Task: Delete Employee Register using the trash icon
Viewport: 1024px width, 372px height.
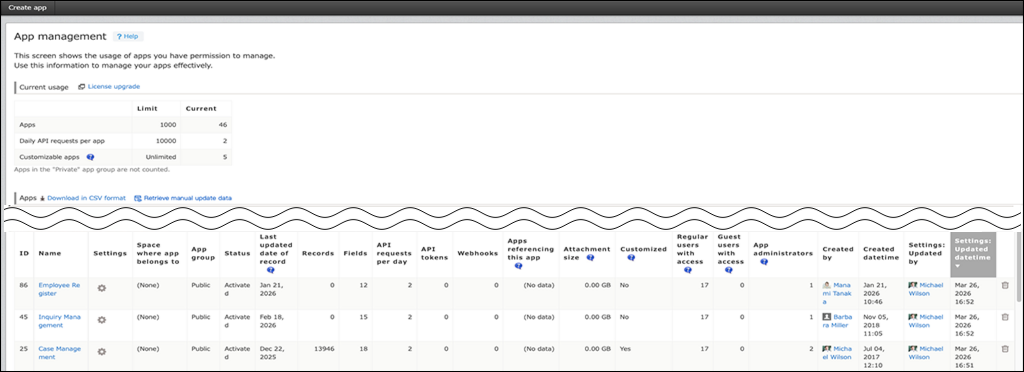Action: pos(1004,285)
